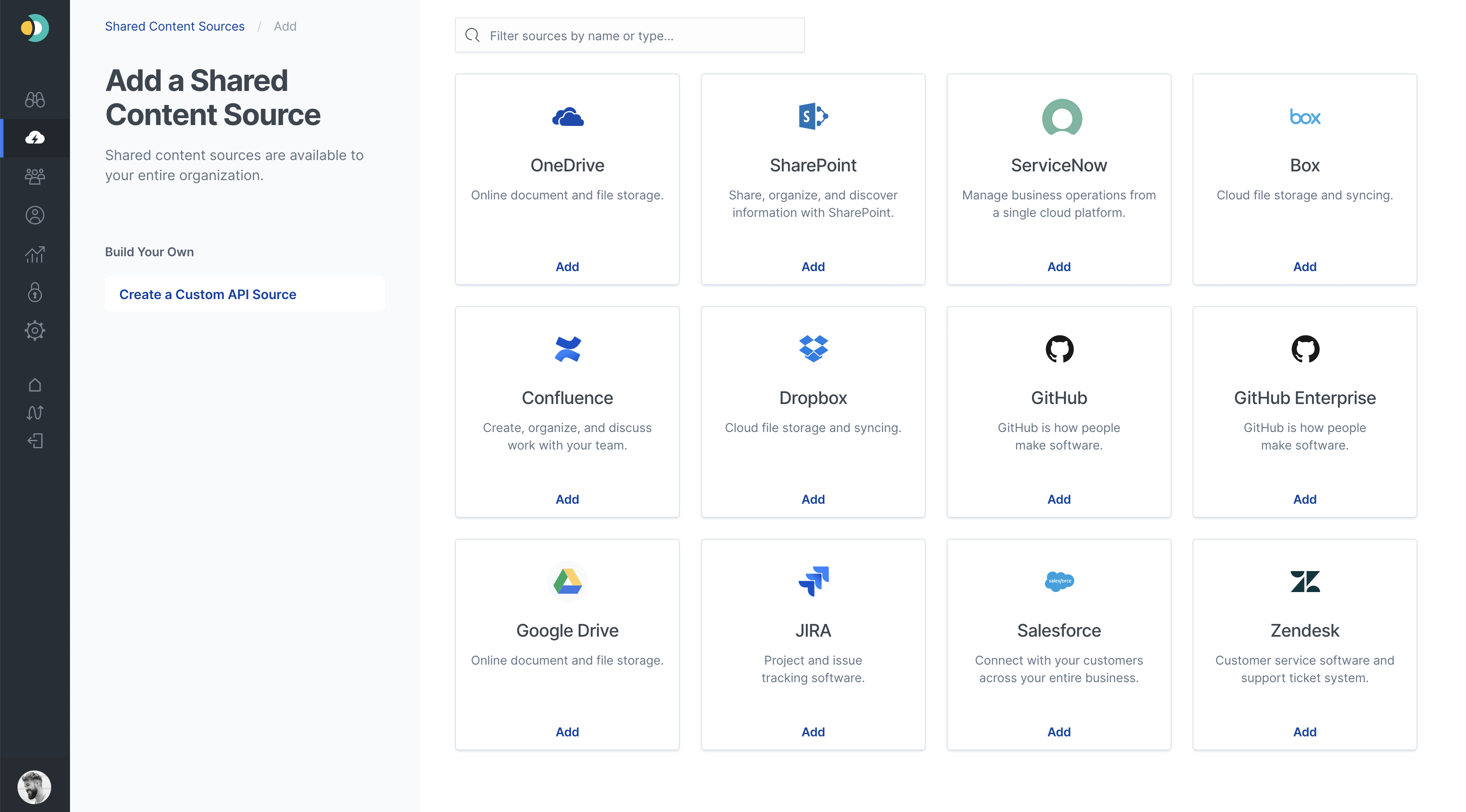
Task: Click the Google Drive logo
Action: coord(567,582)
